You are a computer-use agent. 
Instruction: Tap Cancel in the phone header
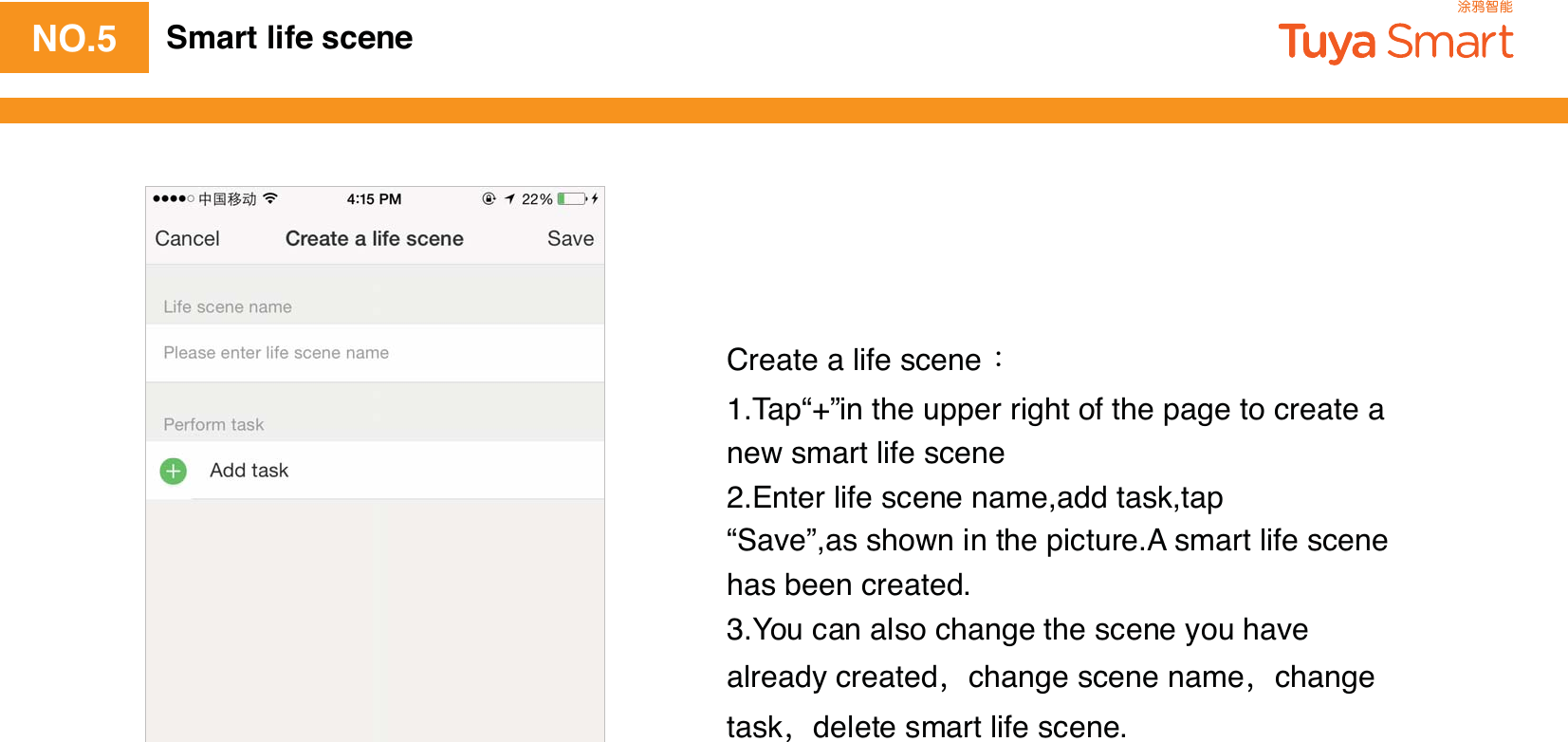click(187, 239)
